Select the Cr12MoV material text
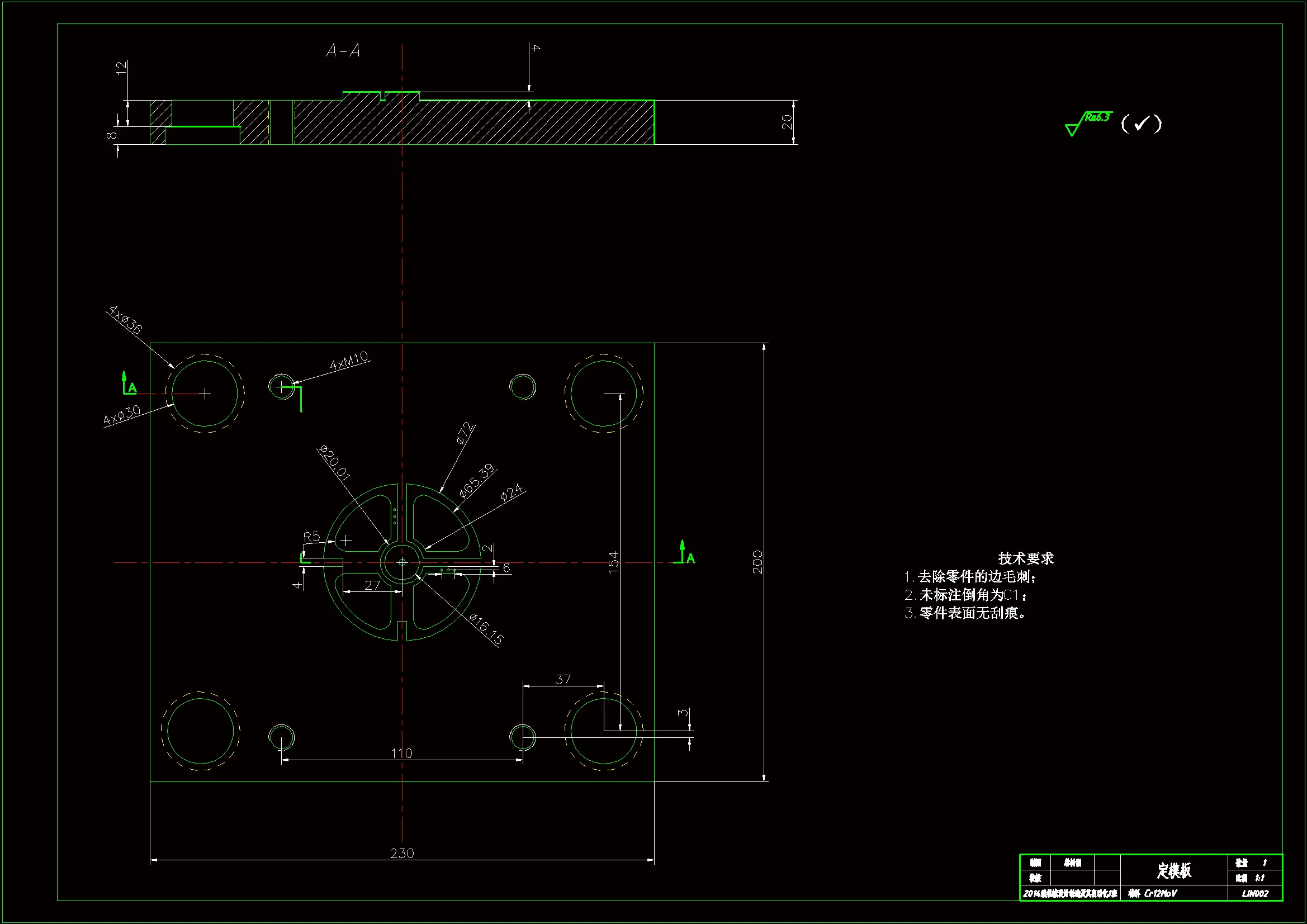The image size is (1307, 924). click(1160, 893)
